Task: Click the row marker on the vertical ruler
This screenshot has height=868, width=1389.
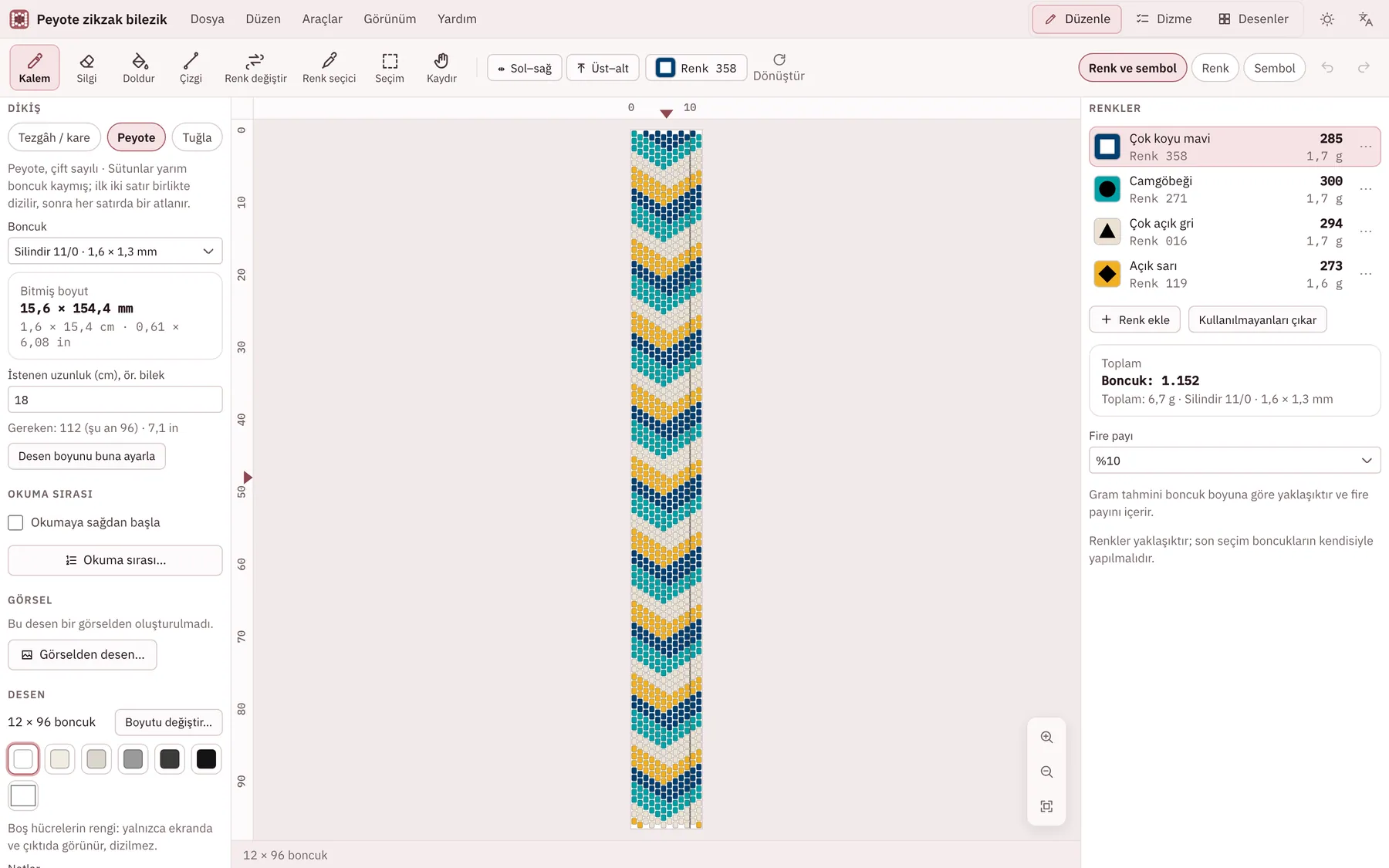Action: tap(248, 478)
